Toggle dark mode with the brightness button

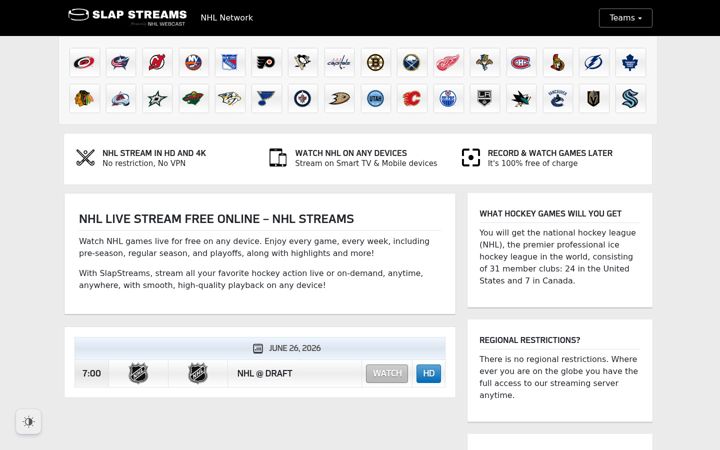28,422
